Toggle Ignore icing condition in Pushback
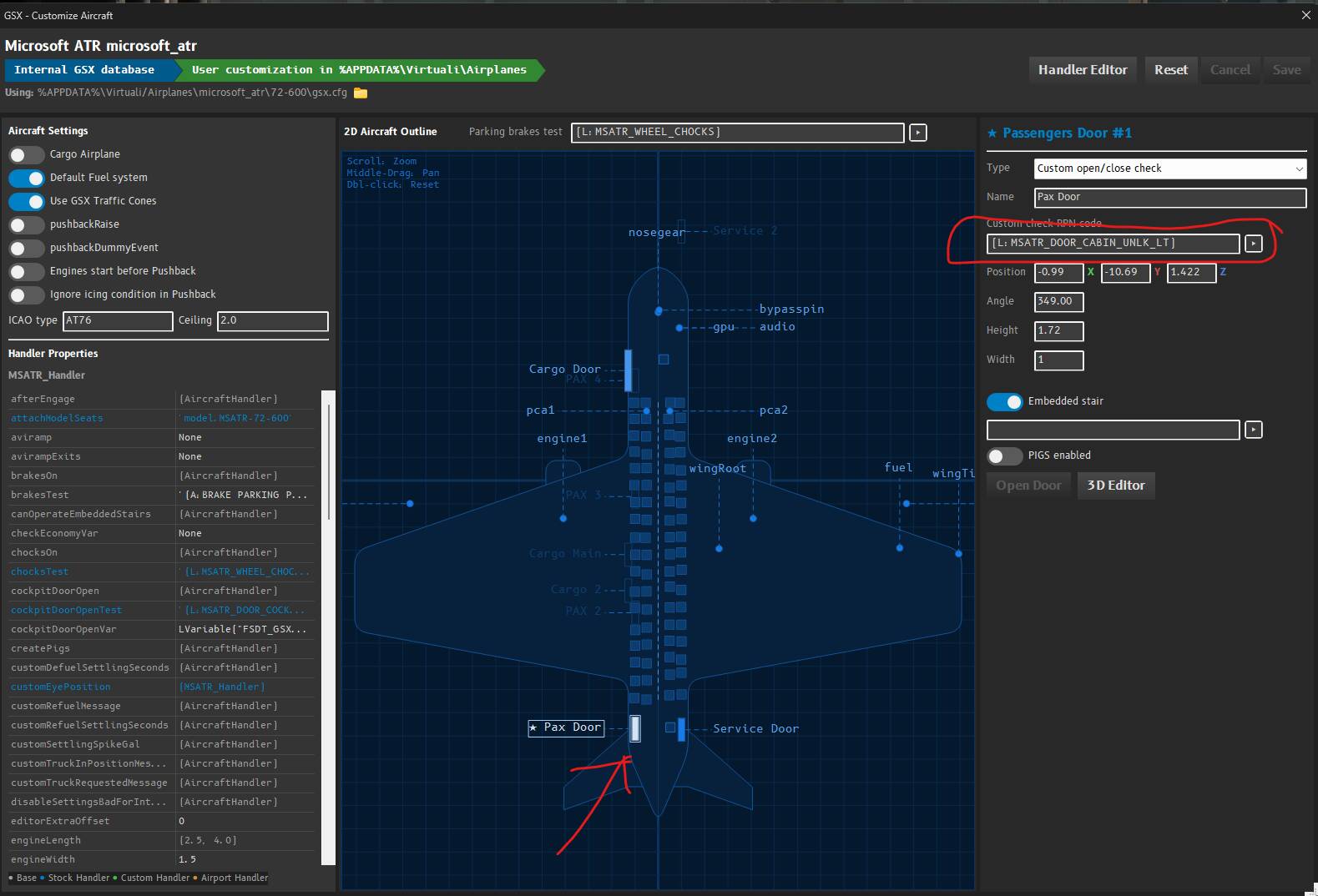Image resolution: width=1318 pixels, height=896 pixels. (x=27, y=294)
